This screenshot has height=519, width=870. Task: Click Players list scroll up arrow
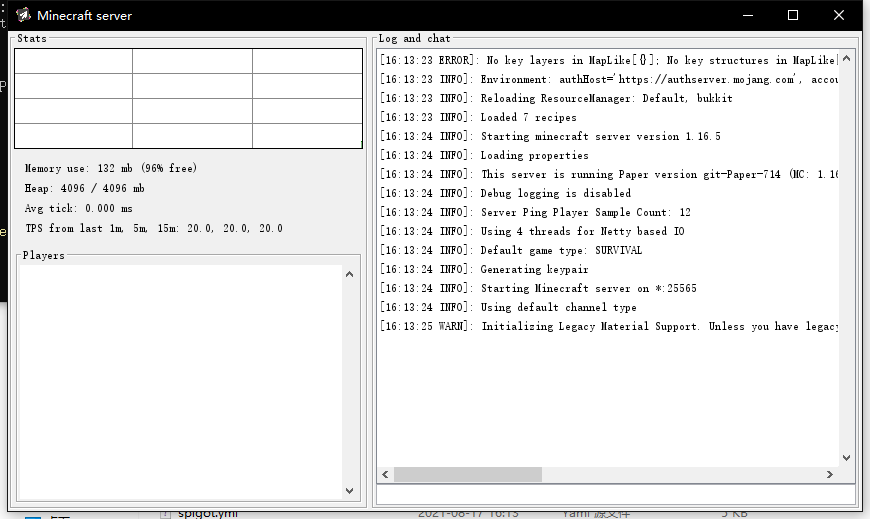click(x=350, y=274)
